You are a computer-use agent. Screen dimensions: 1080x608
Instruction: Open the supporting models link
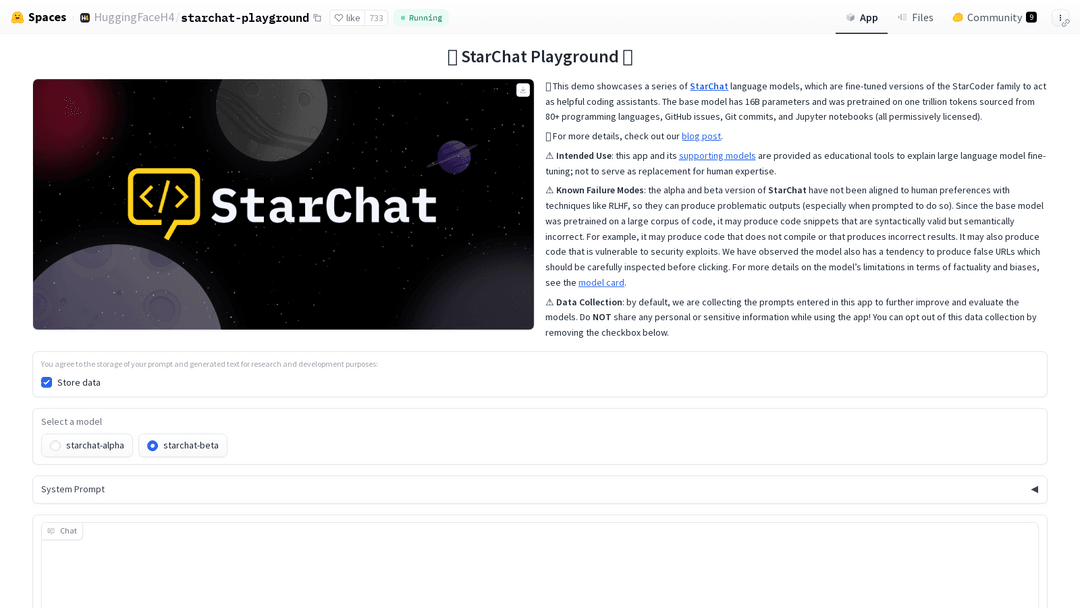point(717,156)
